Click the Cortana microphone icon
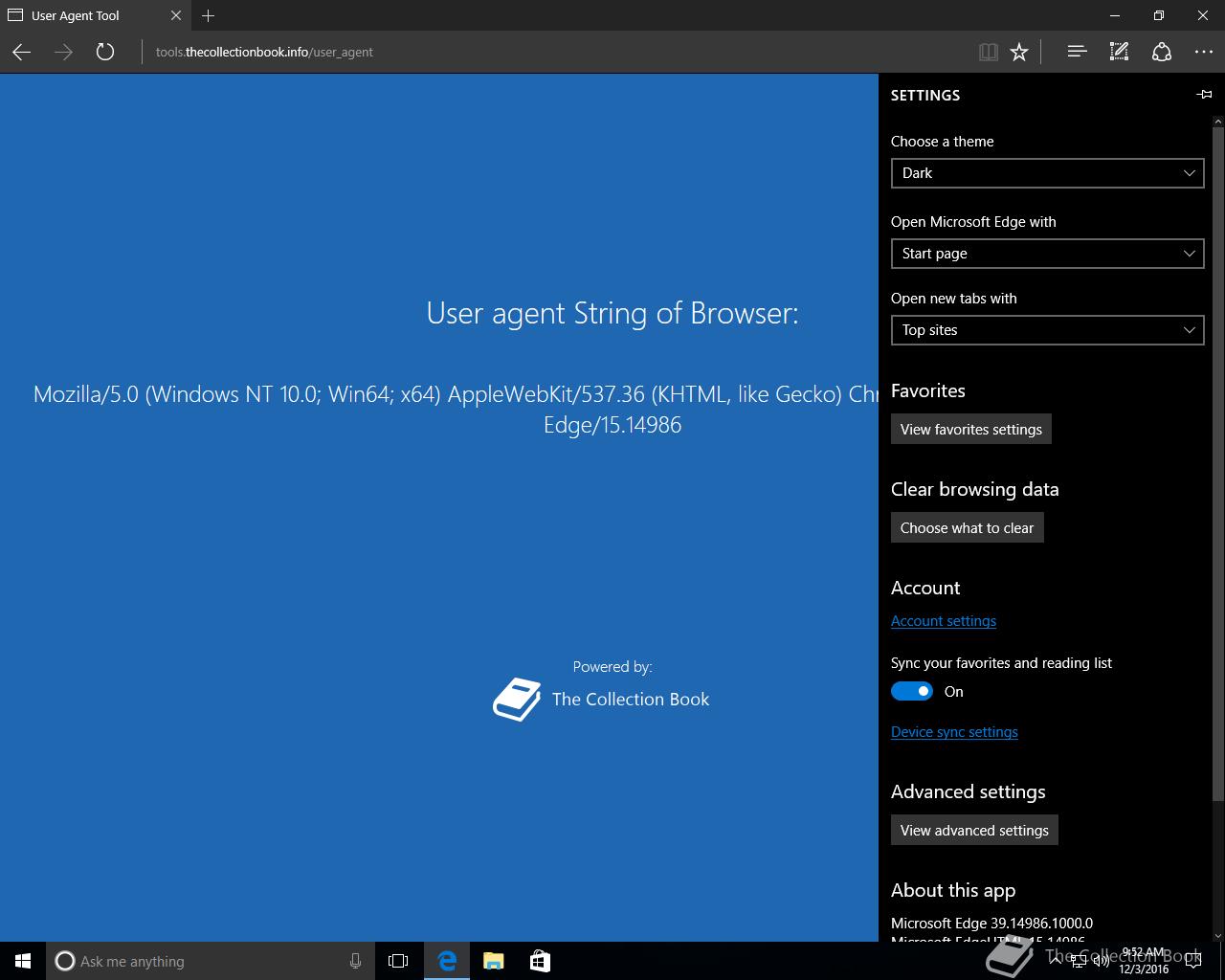Screen dimensions: 1225x980 (x=355, y=961)
